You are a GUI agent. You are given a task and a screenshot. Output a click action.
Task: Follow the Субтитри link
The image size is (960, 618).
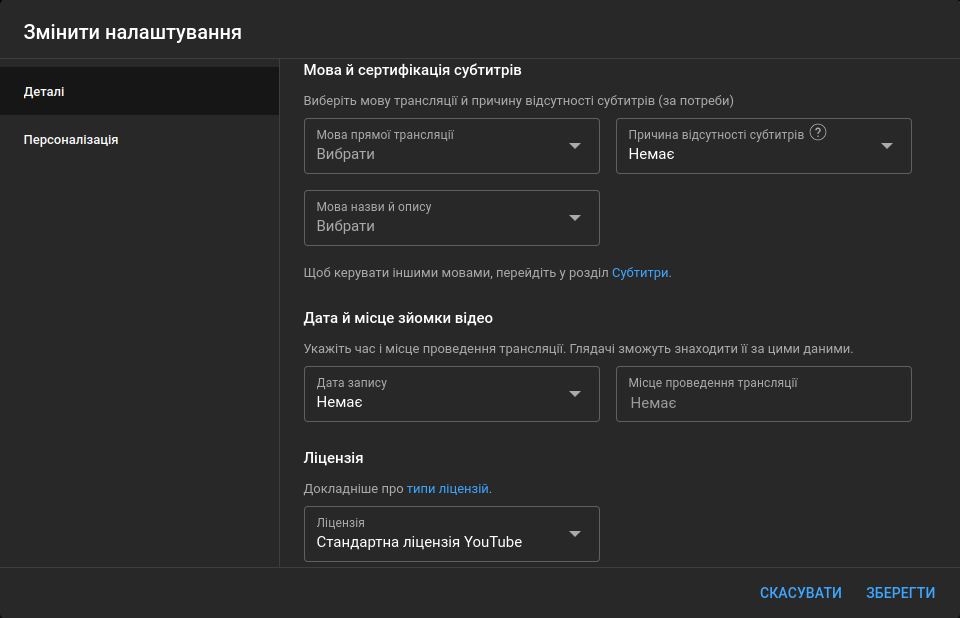point(640,272)
